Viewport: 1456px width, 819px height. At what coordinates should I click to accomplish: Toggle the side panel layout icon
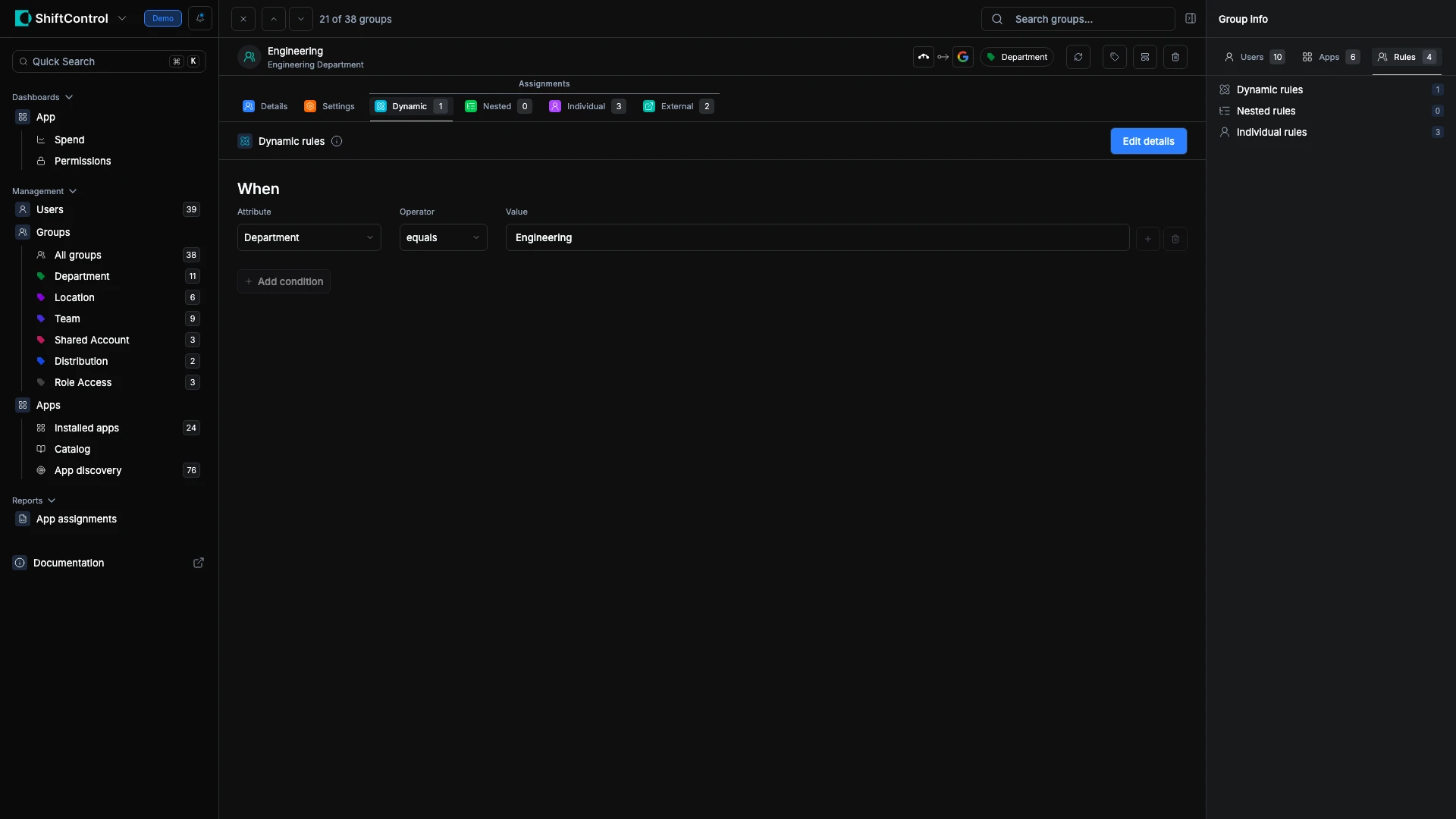1190,18
